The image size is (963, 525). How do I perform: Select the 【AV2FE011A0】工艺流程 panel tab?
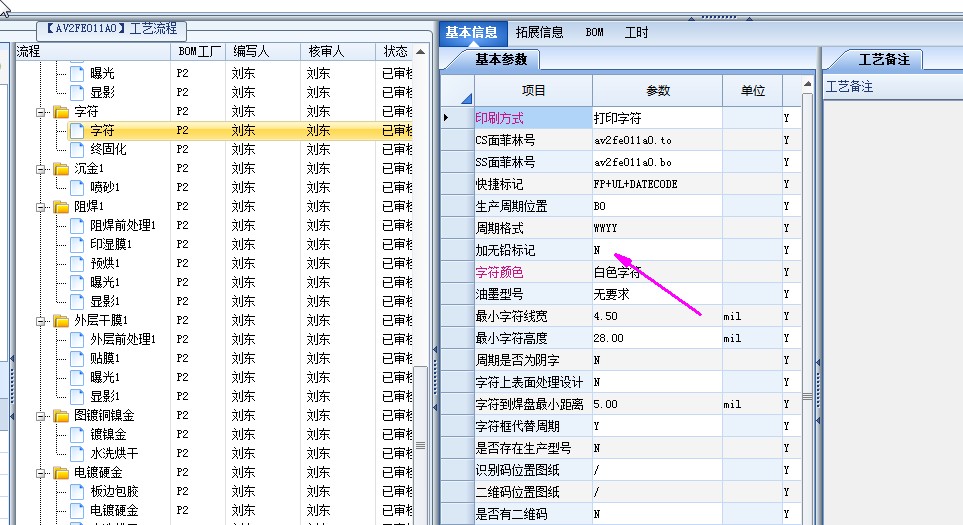pos(112,28)
